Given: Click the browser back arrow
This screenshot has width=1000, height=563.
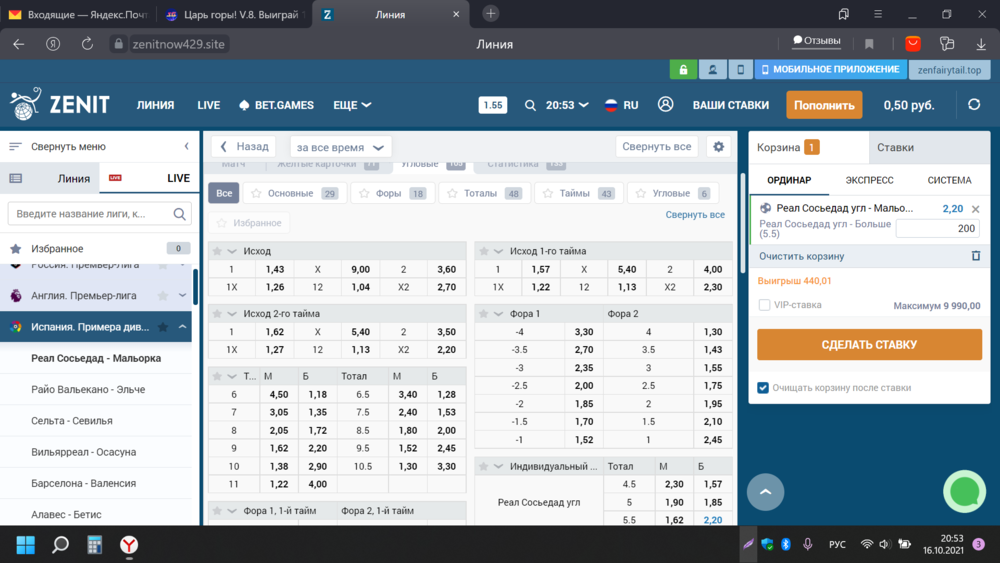Looking at the screenshot, I should [18, 44].
